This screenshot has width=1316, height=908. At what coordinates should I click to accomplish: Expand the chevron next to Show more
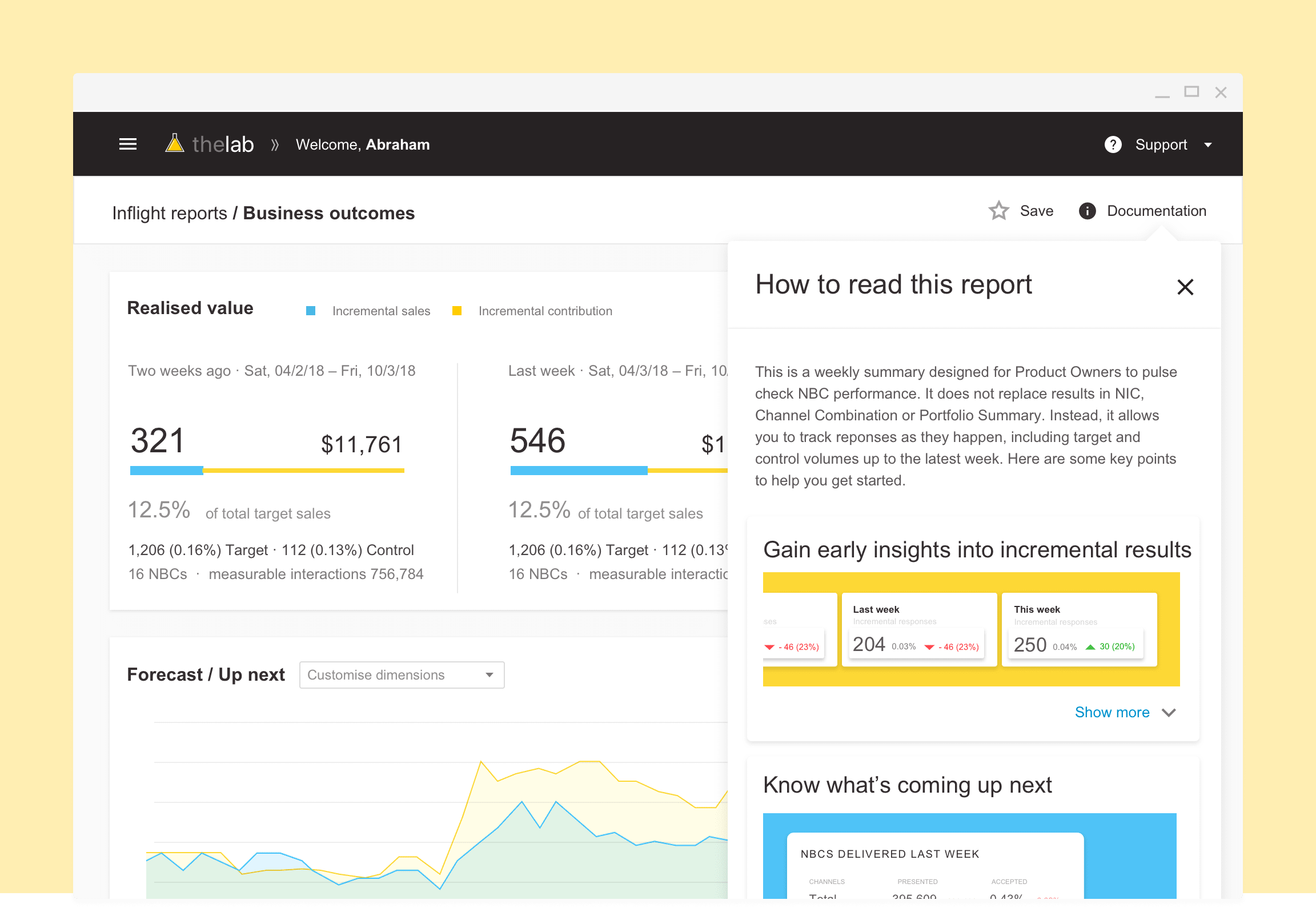coord(1169,713)
